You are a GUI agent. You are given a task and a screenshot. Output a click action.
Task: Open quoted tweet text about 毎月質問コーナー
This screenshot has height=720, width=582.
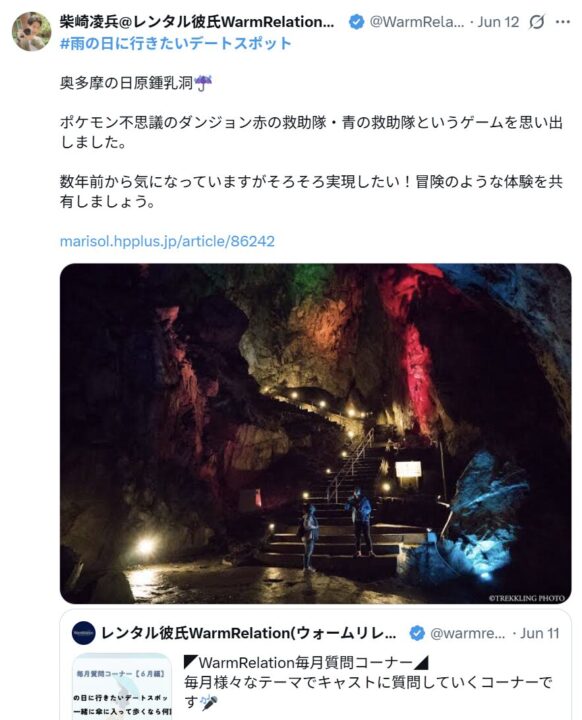click(x=368, y=682)
